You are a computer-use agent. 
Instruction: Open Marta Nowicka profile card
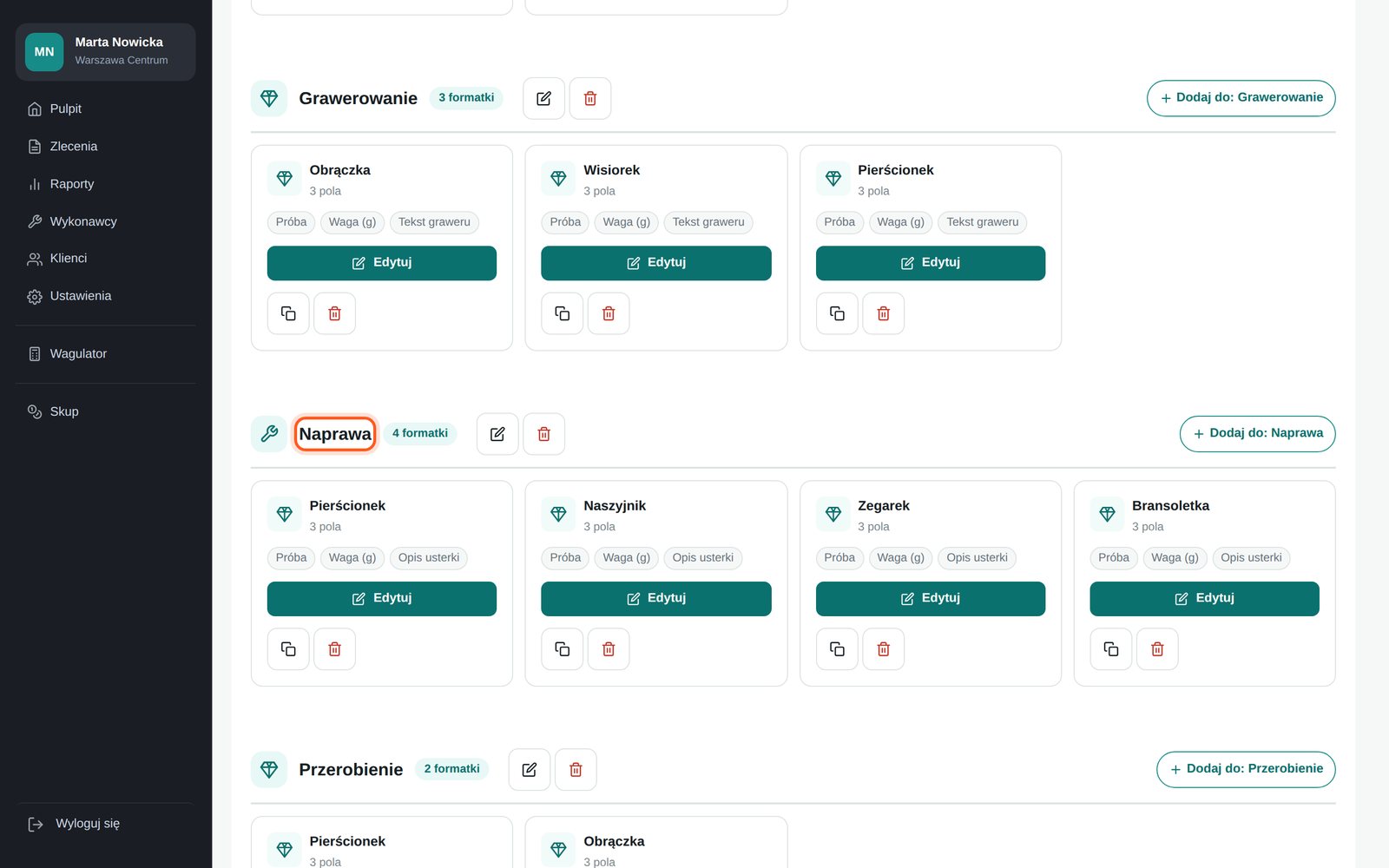tap(106, 52)
